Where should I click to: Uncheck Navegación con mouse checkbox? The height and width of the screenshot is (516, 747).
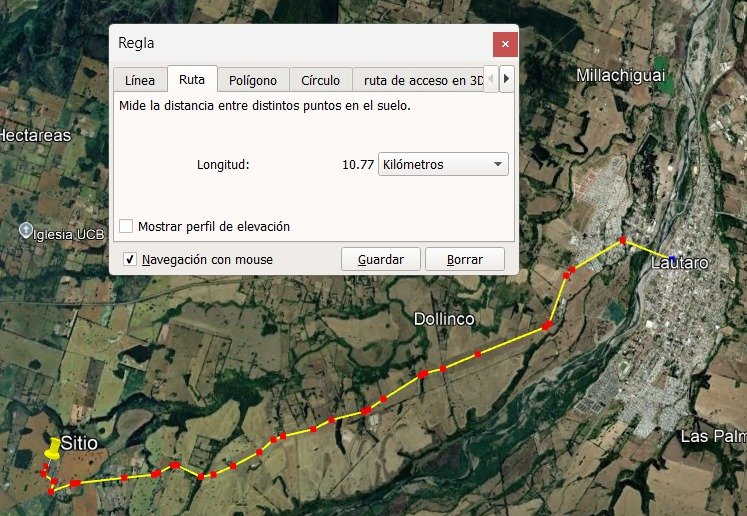pos(130,259)
